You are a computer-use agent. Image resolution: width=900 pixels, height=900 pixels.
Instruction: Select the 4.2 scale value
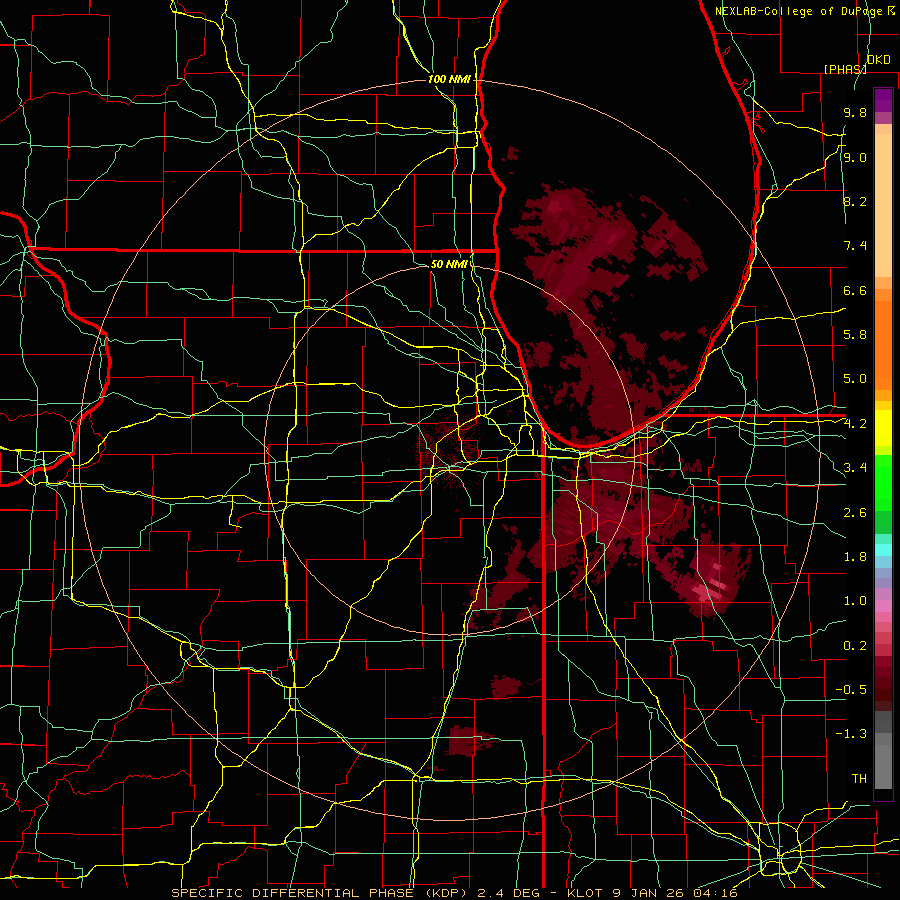855,424
